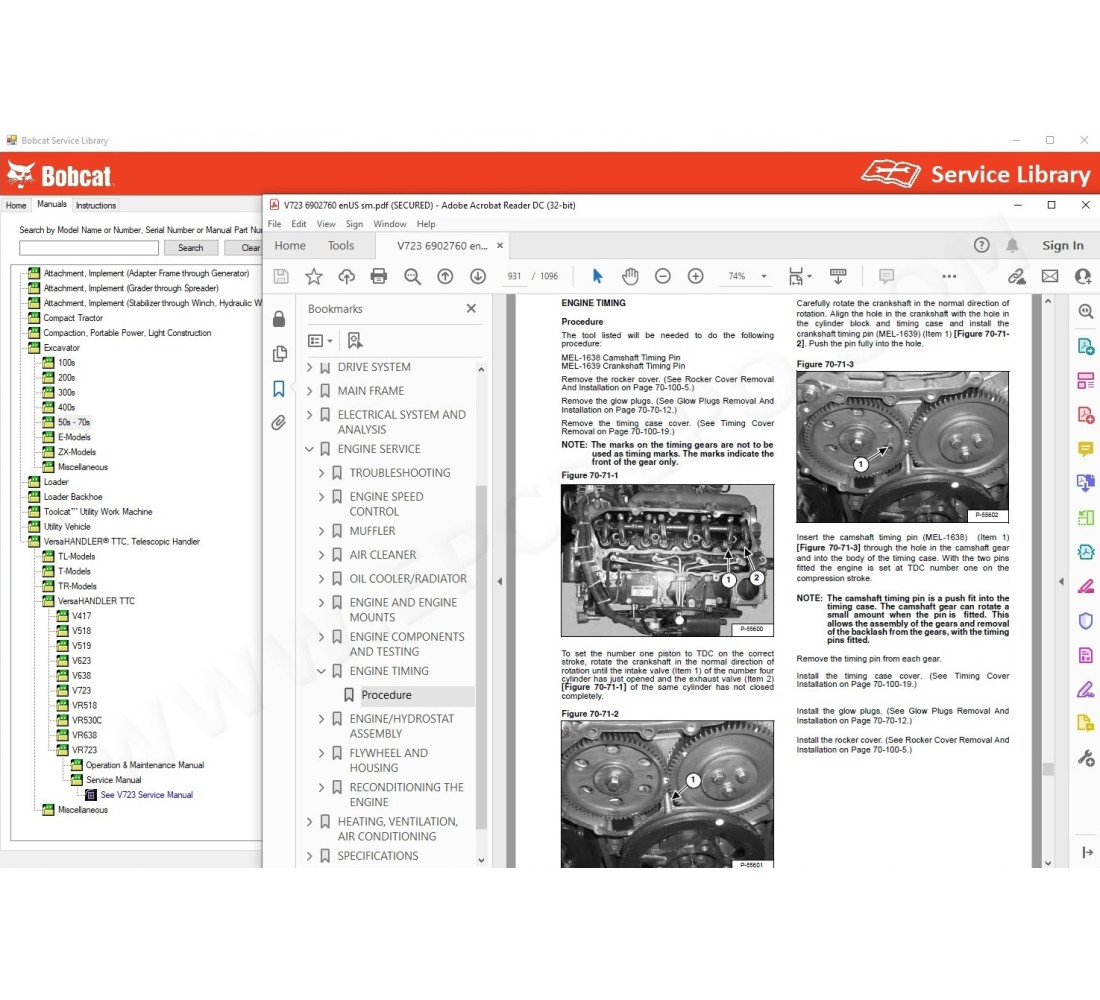1100x1000 pixels.
Task: Open the zoom percentage dropdown
Action: [764, 276]
